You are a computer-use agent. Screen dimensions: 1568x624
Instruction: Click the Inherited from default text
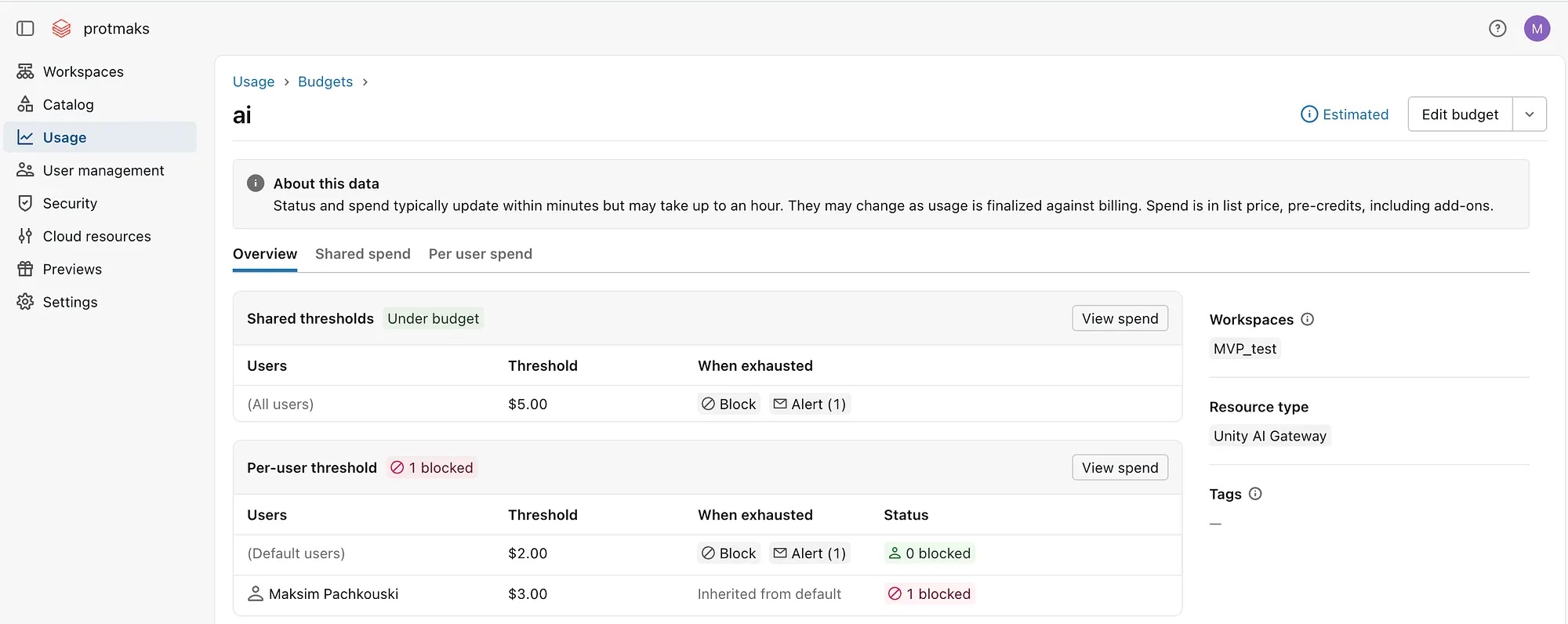tap(769, 593)
